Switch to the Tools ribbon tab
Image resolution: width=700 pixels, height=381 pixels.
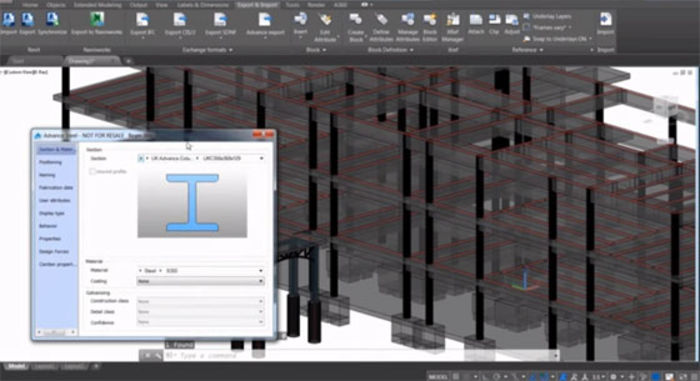292,5
